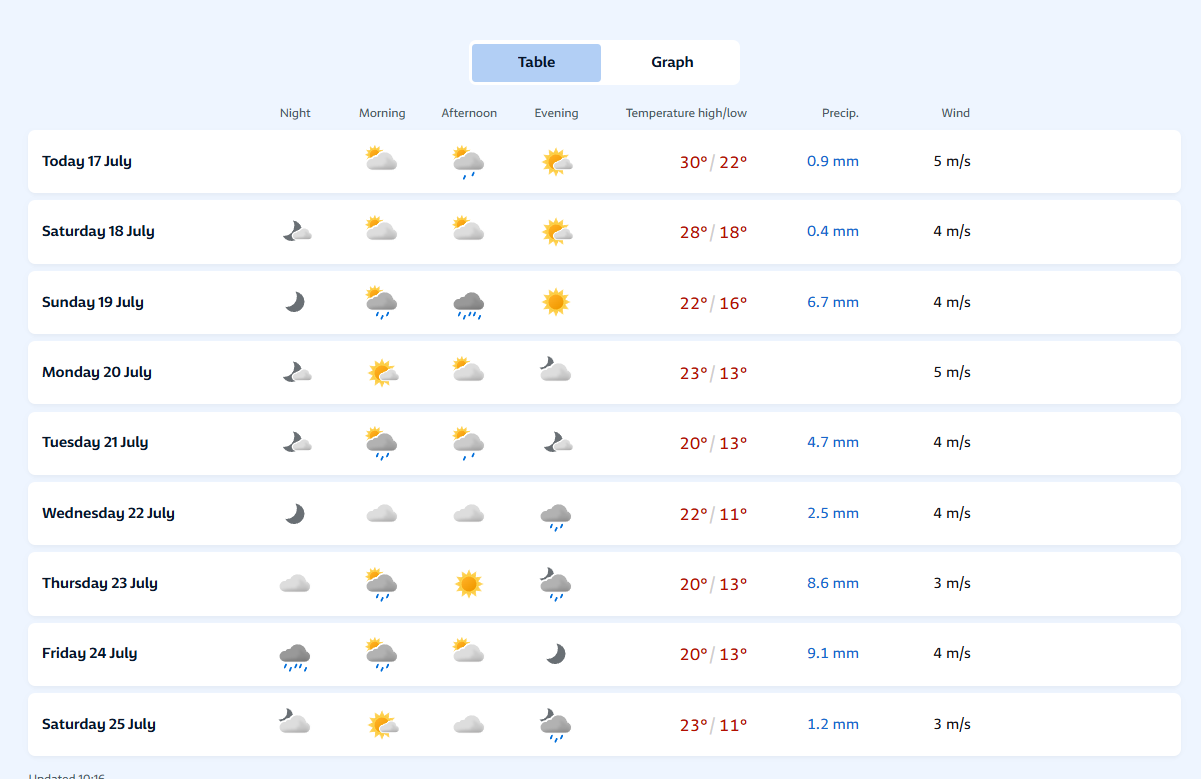Open Tuesday 21 July day details
The width and height of the screenshot is (1201, 779).
click(x=604, y=442)
